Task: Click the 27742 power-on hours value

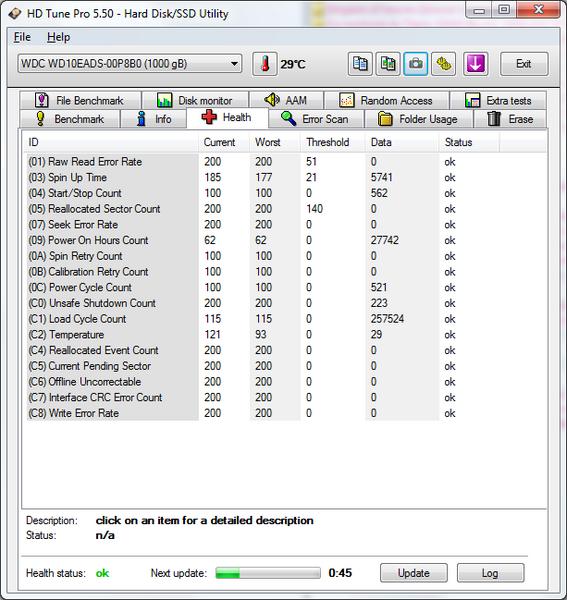Action: pos(385,240)
